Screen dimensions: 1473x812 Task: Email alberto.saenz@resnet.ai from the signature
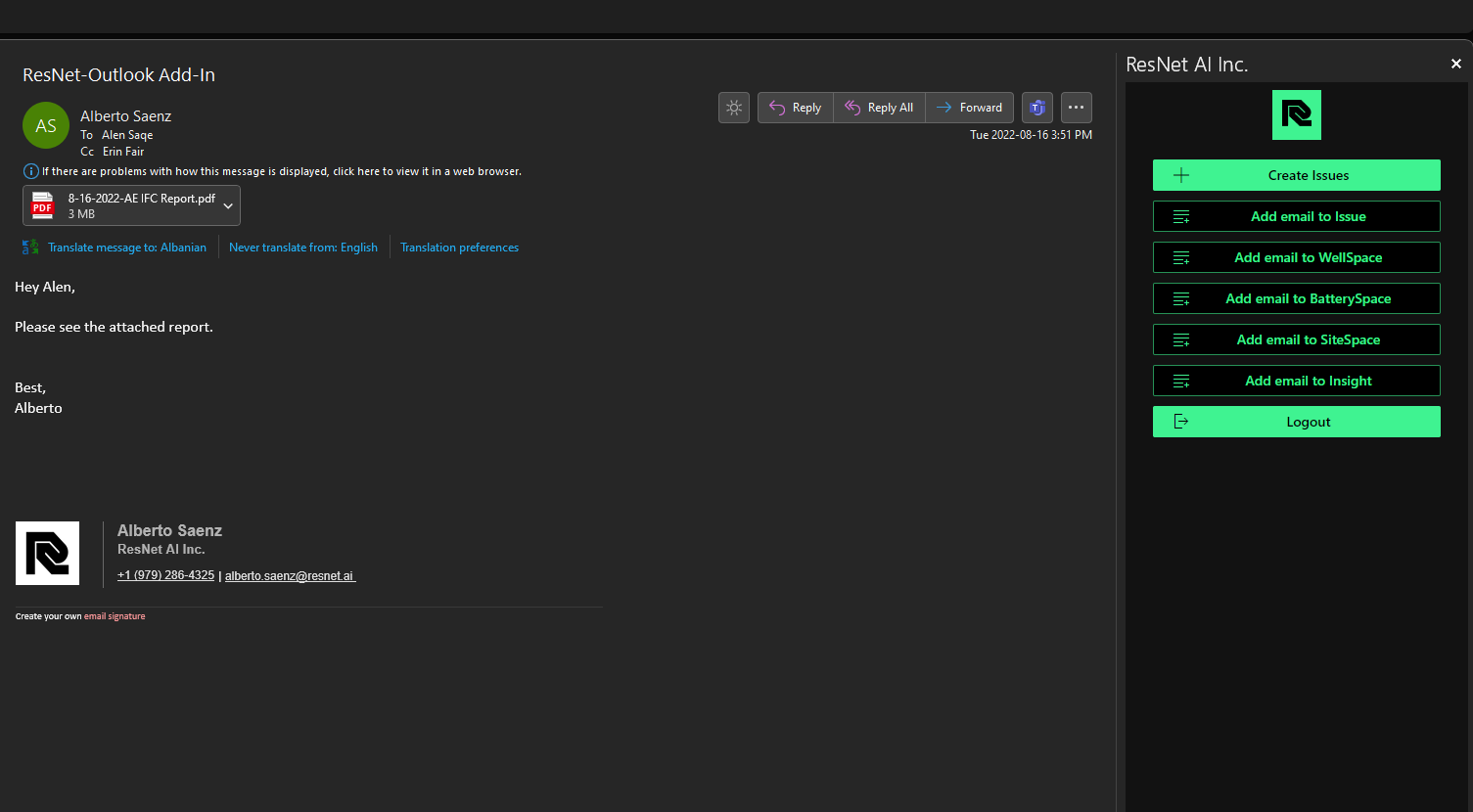pyautogui.click(x=289, y=575)
